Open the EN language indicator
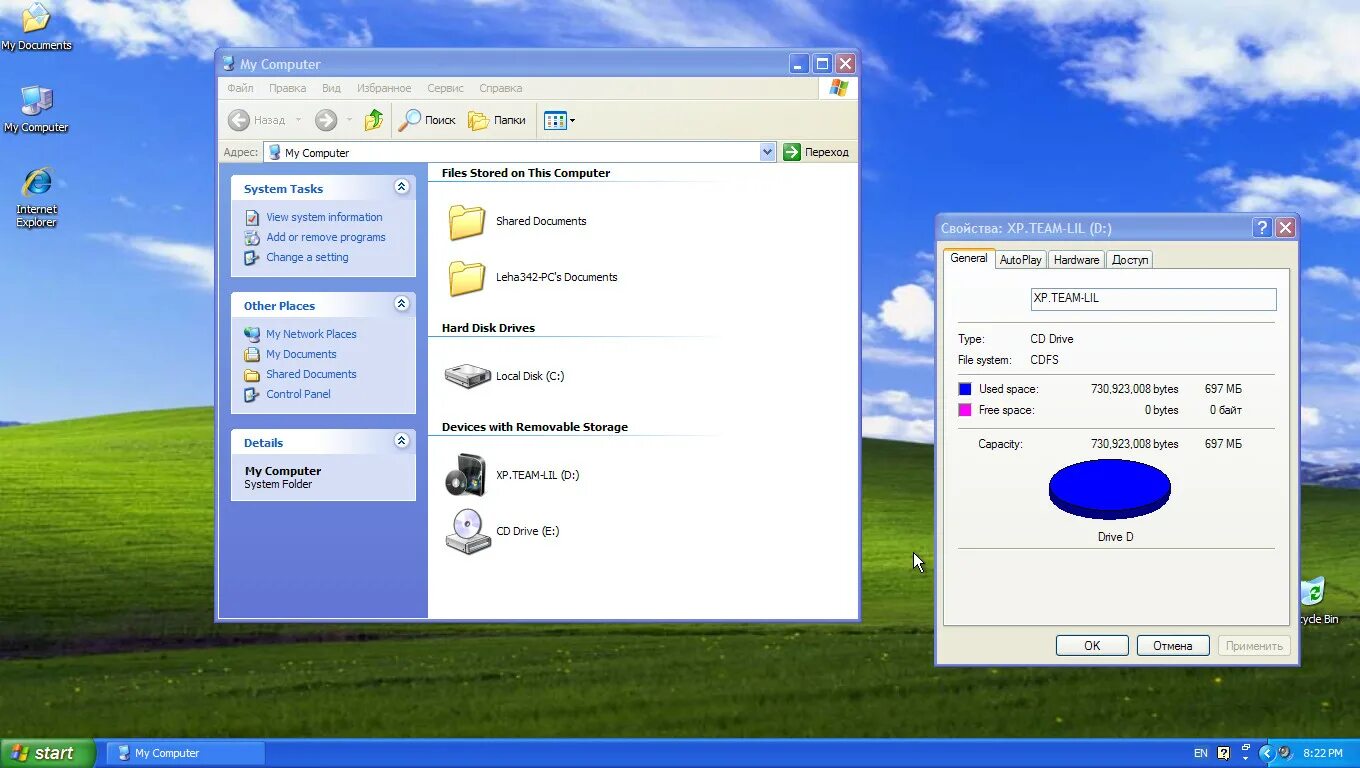 1200,753
